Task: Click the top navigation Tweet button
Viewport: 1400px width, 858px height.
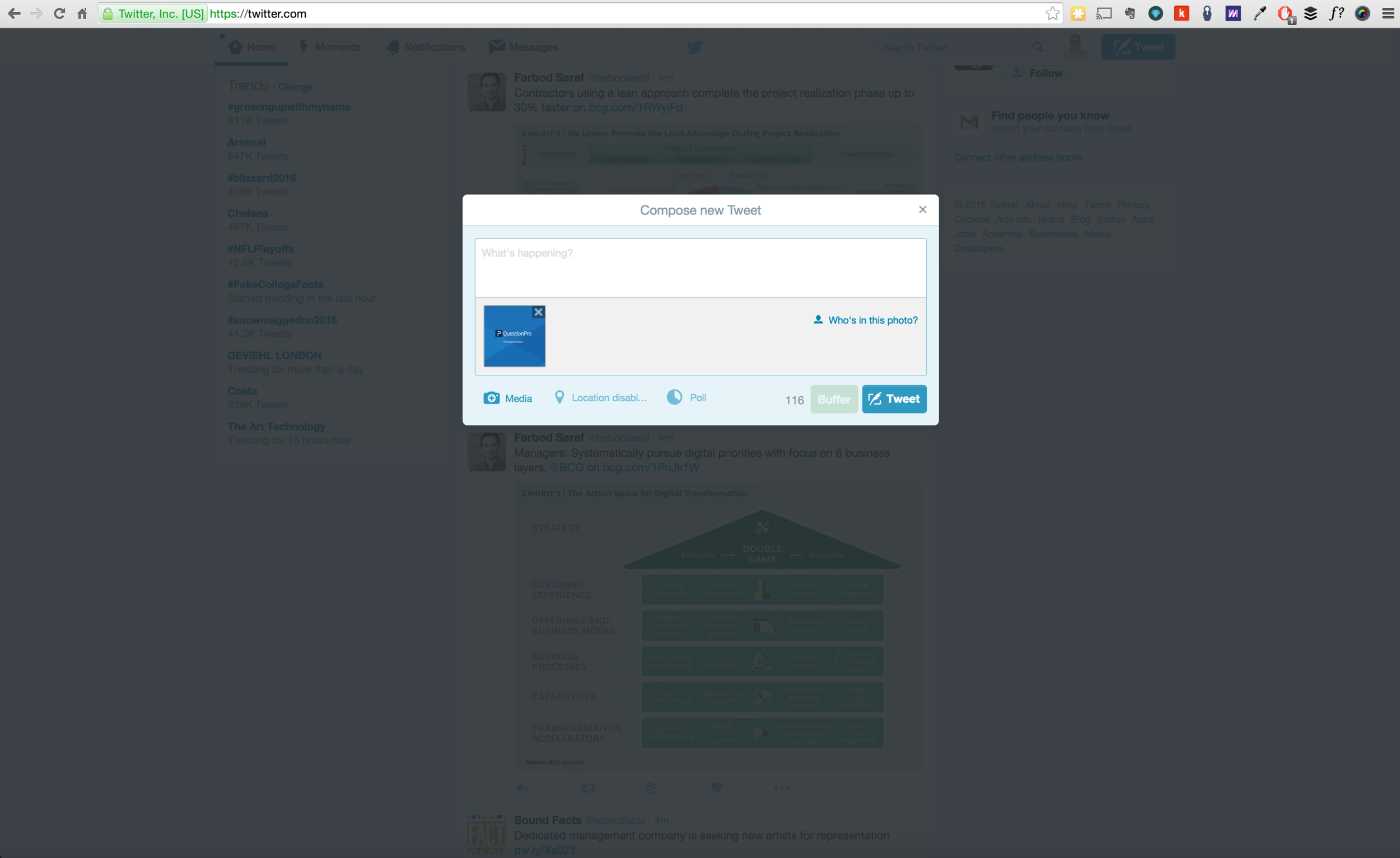Action: pyautogui.click(x=1138, y=47)
